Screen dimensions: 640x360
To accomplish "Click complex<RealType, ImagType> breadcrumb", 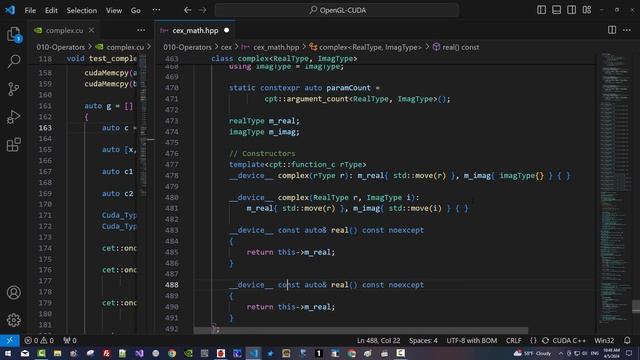I will pyautogui.click(x=370, y=47).
